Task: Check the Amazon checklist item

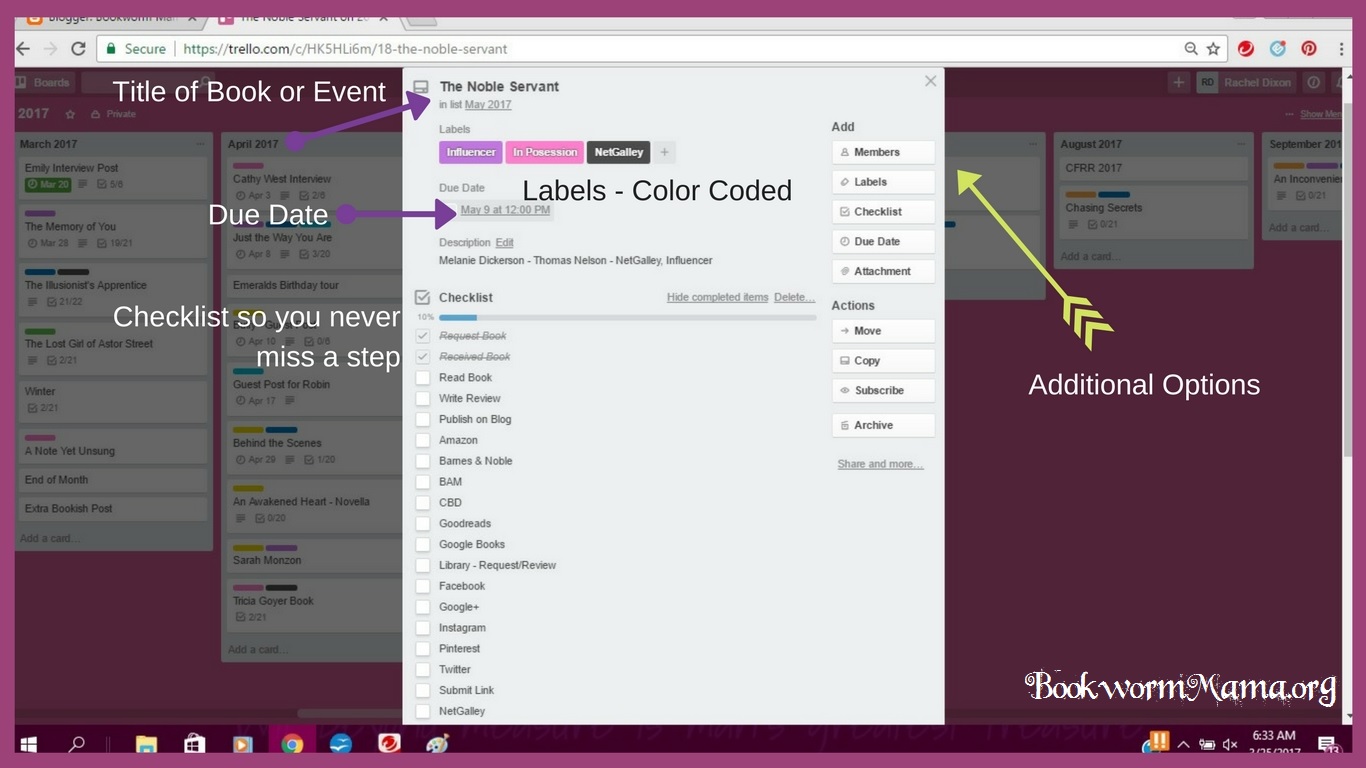Action: (422, 441)
